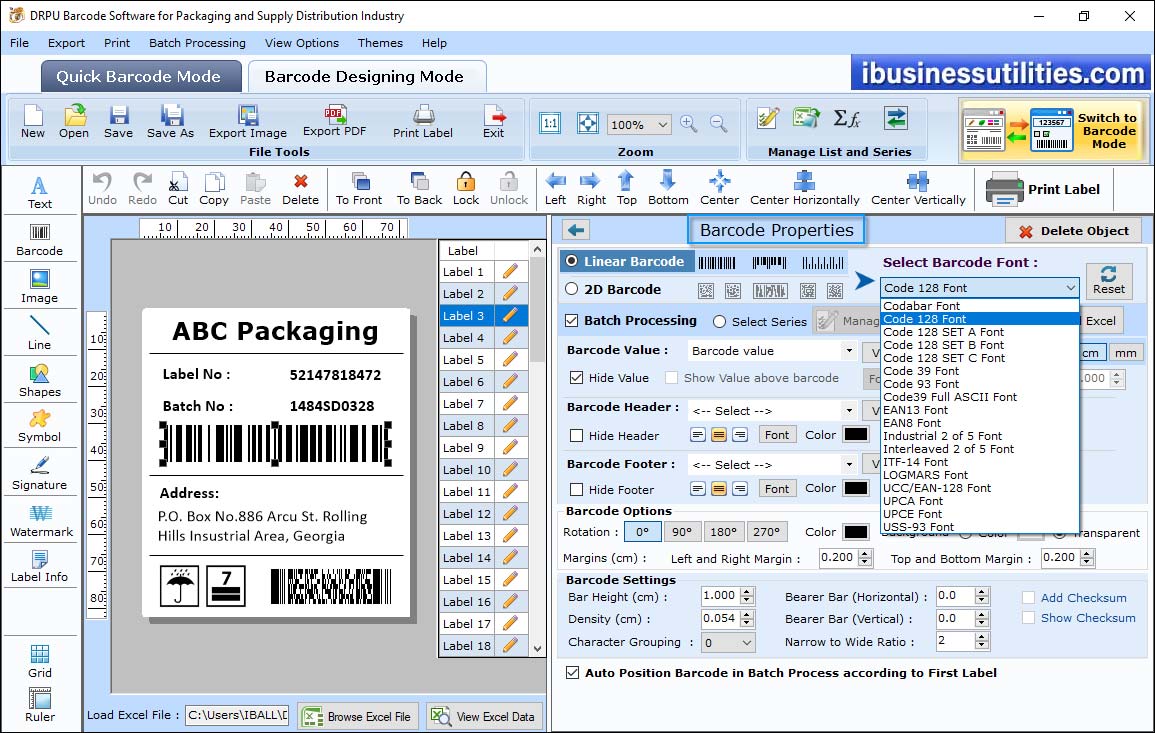Select the 2D Barcode radio button
This screenshot has width=1155, height=733.
point(572,289)
